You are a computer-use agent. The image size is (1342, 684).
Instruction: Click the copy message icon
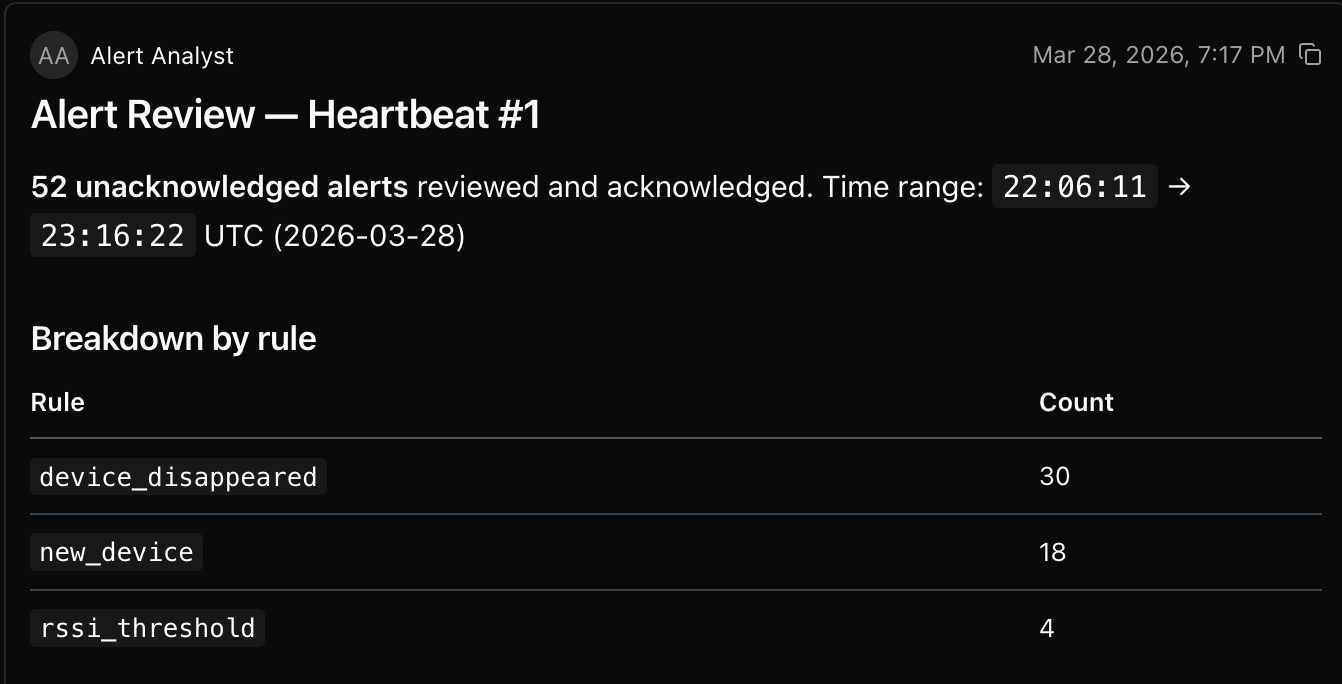[1310, 54]
